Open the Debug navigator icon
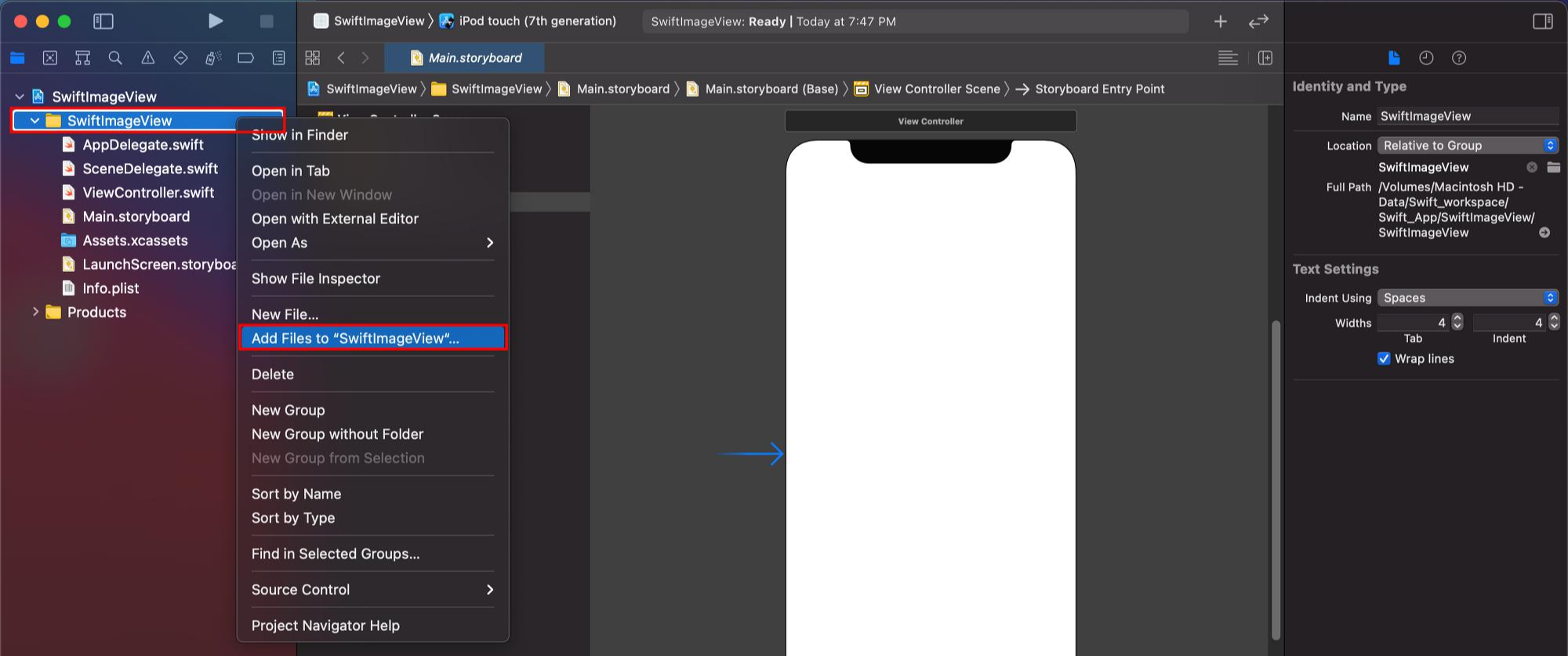The image size is (1568, 656). (x=213, y=58)
